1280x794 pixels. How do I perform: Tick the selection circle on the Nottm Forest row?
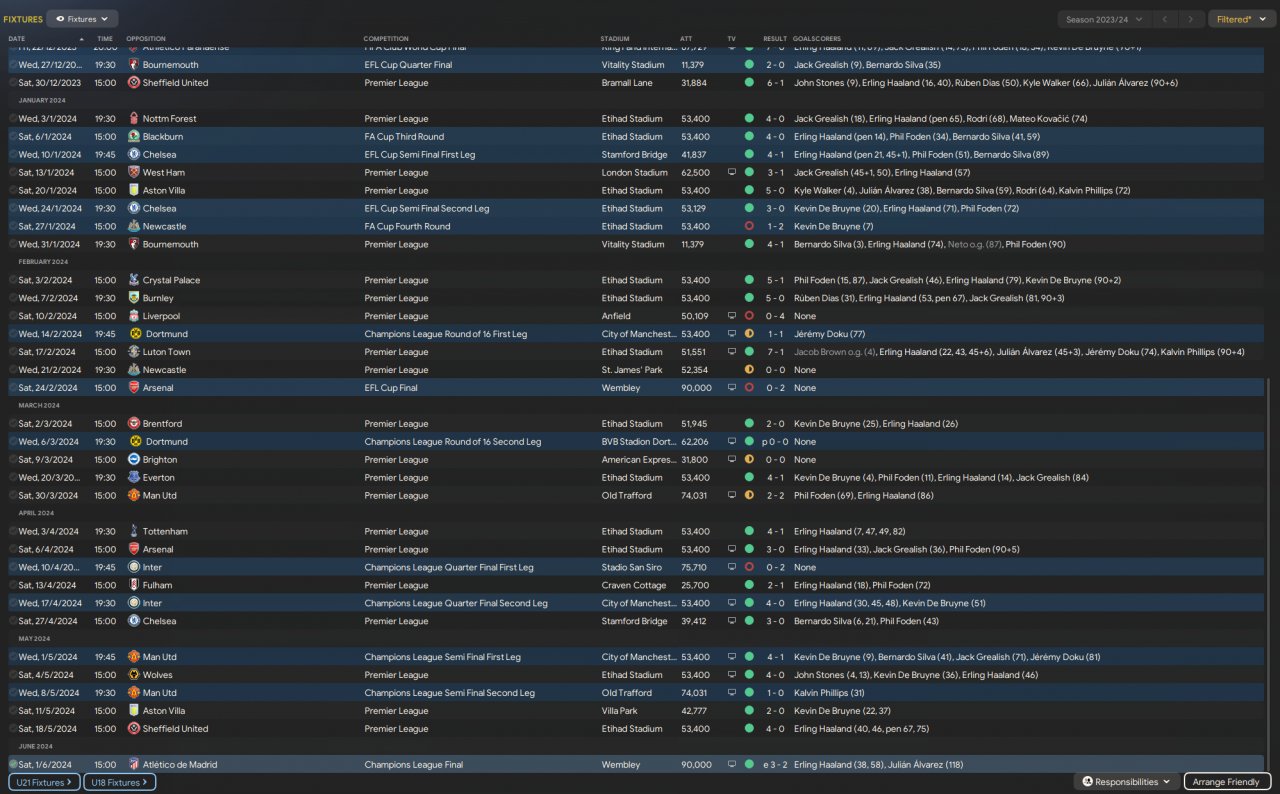13,119
